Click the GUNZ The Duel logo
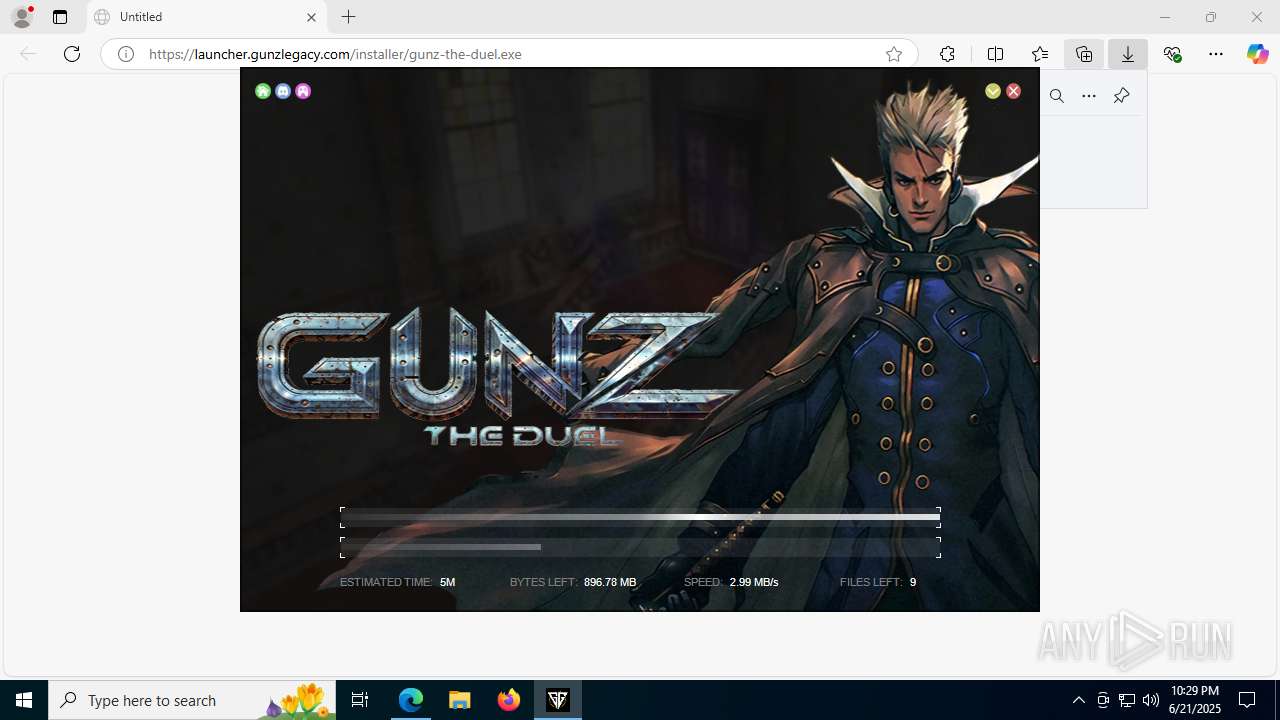This screenshot has height=720, width=1280. click(498, 378)
